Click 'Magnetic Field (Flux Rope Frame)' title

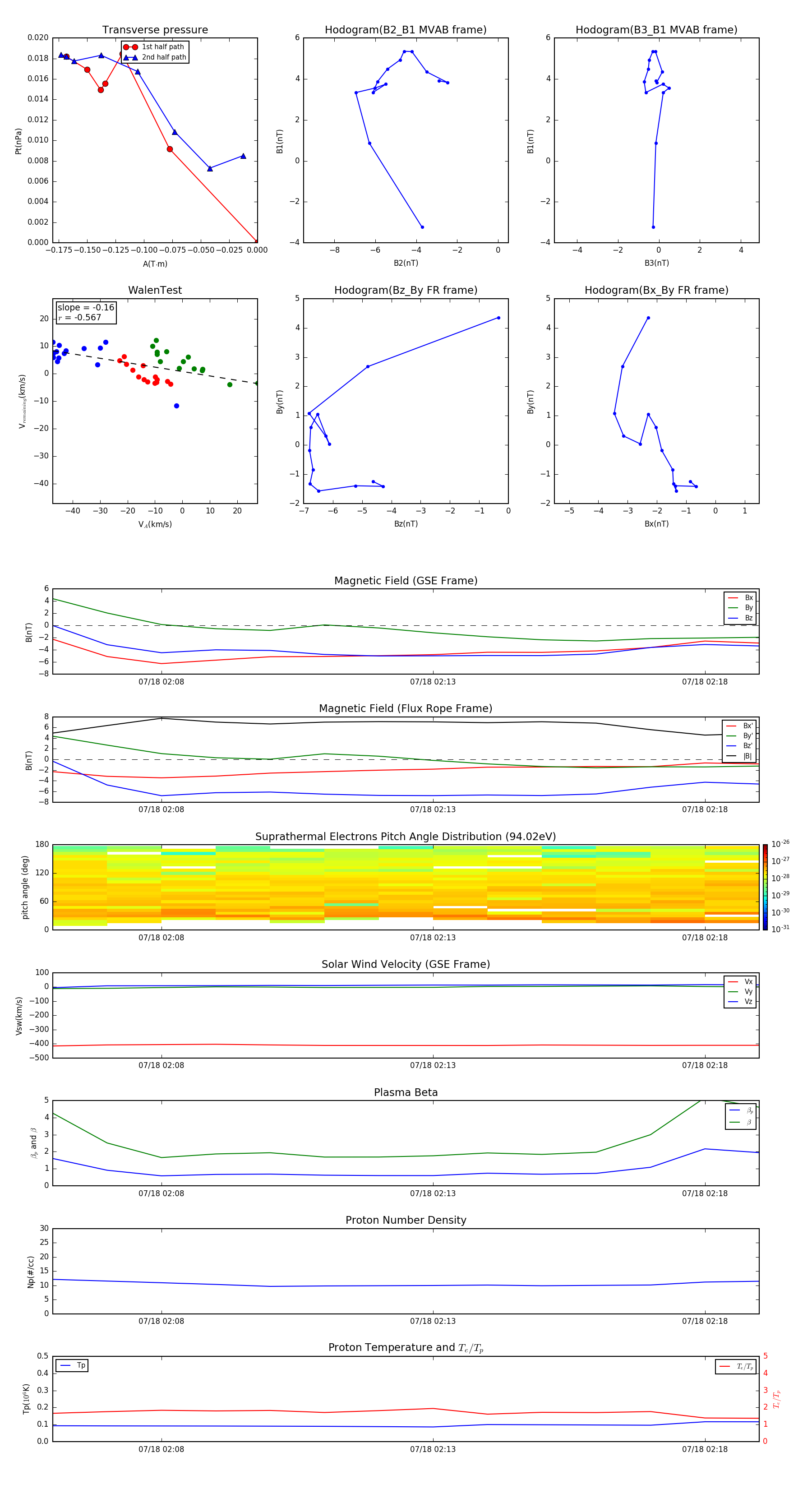406,709
